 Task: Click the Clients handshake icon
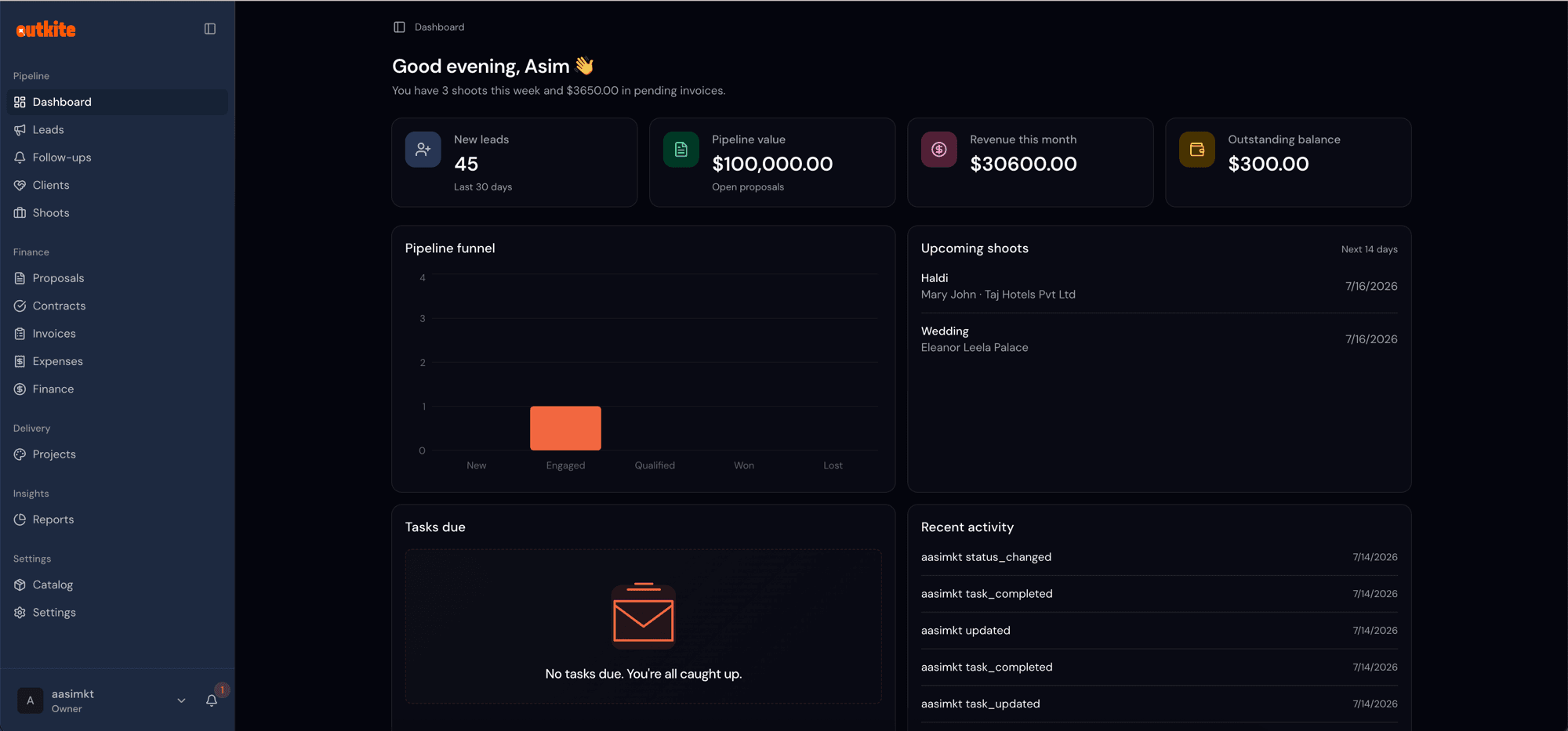click(x=20, y=185)
